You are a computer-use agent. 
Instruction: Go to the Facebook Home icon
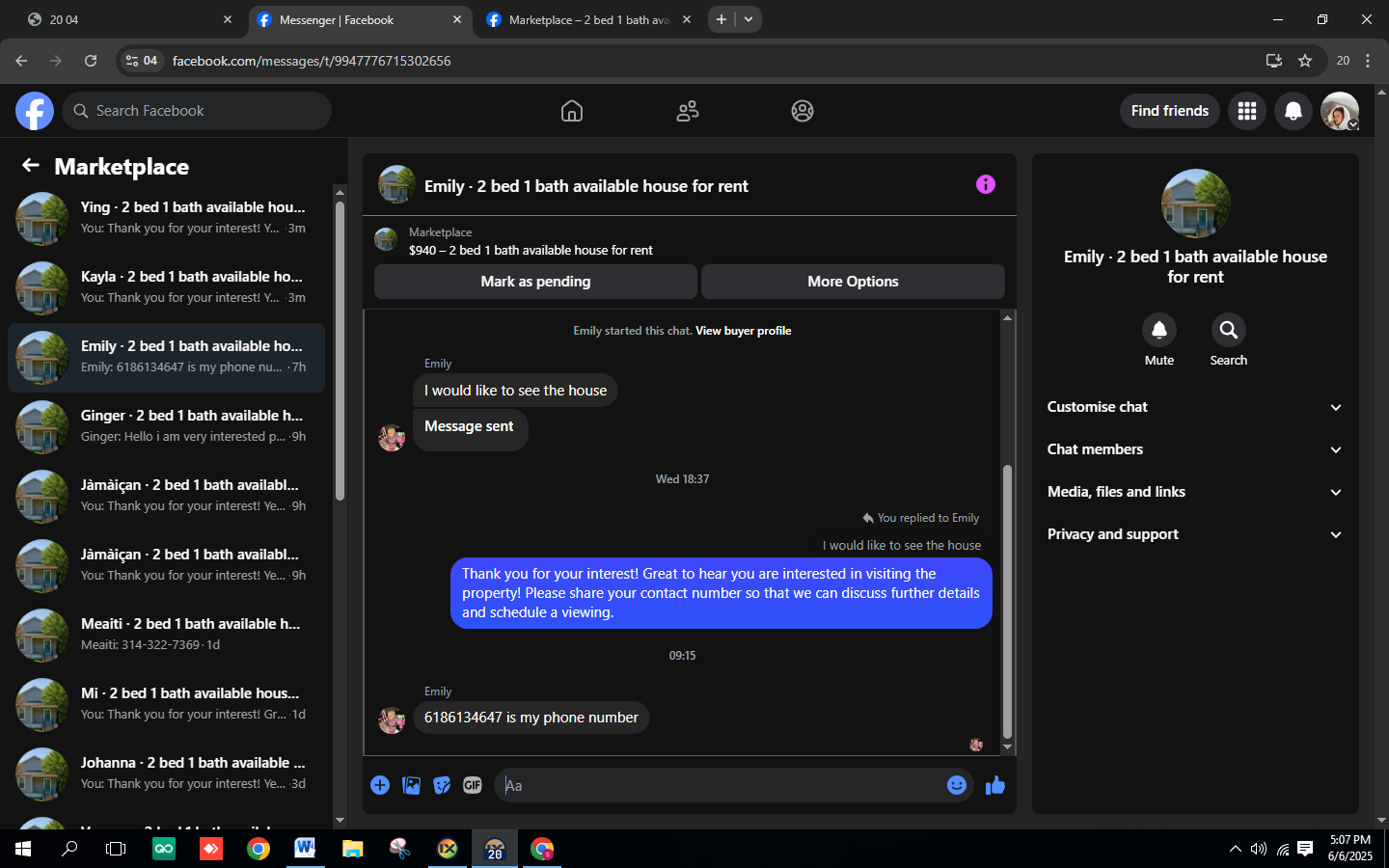(x=572, y=111)
